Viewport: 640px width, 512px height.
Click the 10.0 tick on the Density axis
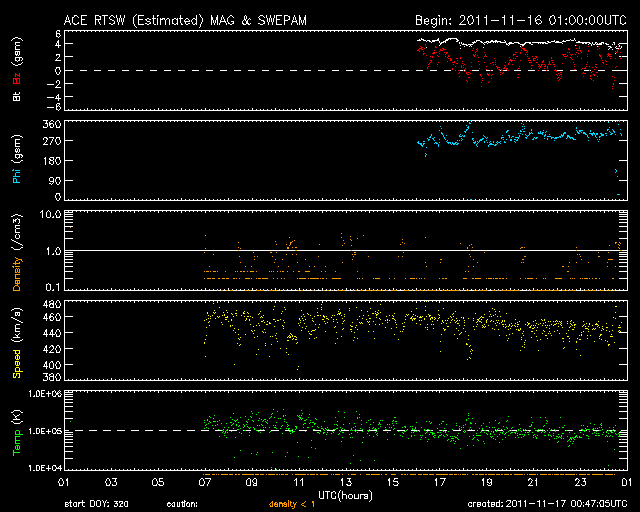(50, 215)
